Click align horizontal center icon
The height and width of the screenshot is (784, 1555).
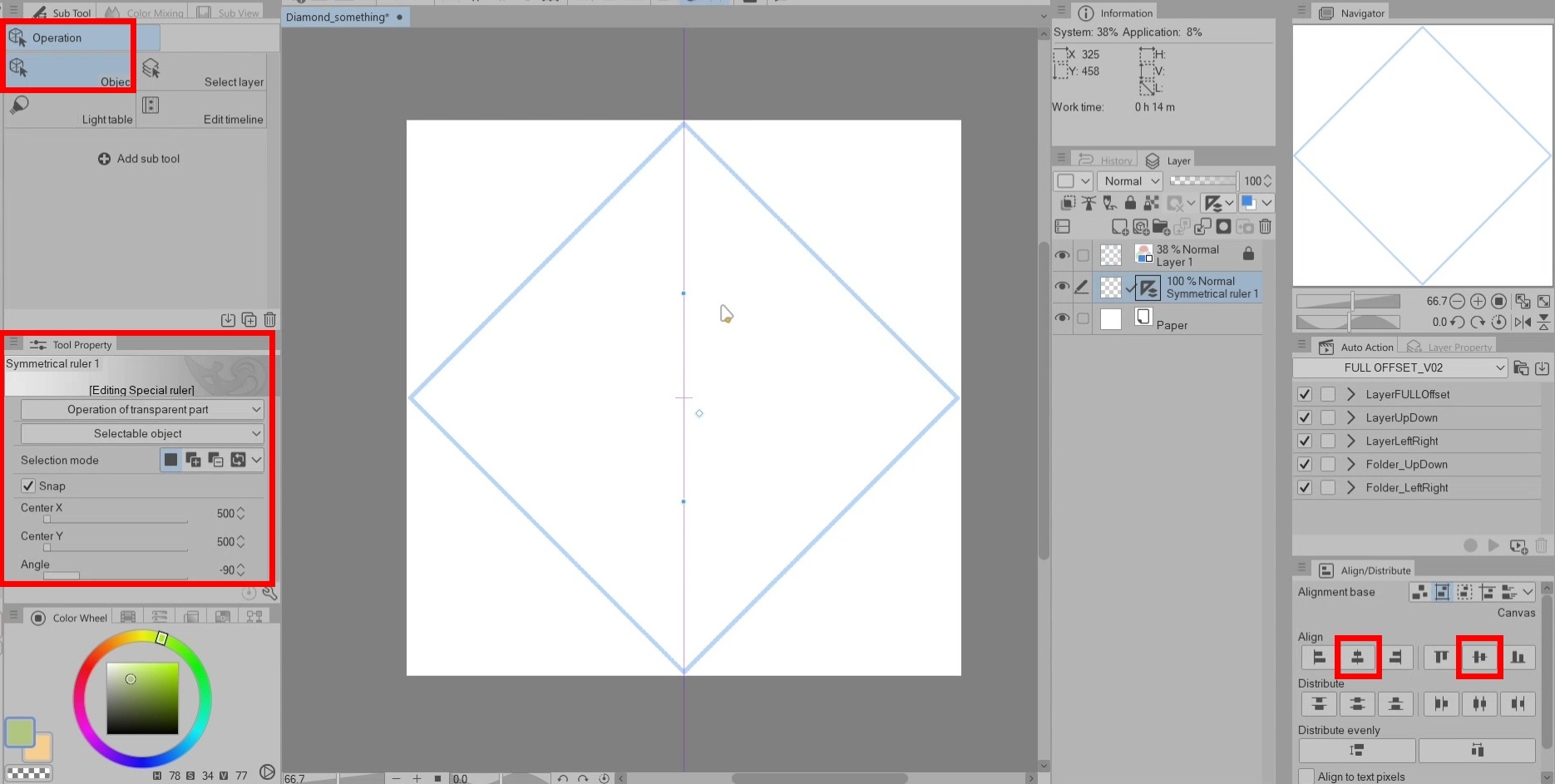(x=1357, y=658)
